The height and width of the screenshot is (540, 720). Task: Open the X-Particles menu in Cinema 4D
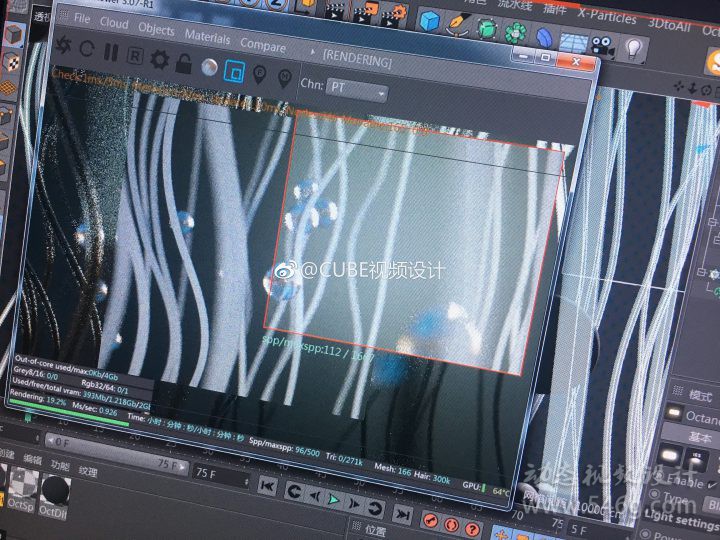(x=607, y=16)
